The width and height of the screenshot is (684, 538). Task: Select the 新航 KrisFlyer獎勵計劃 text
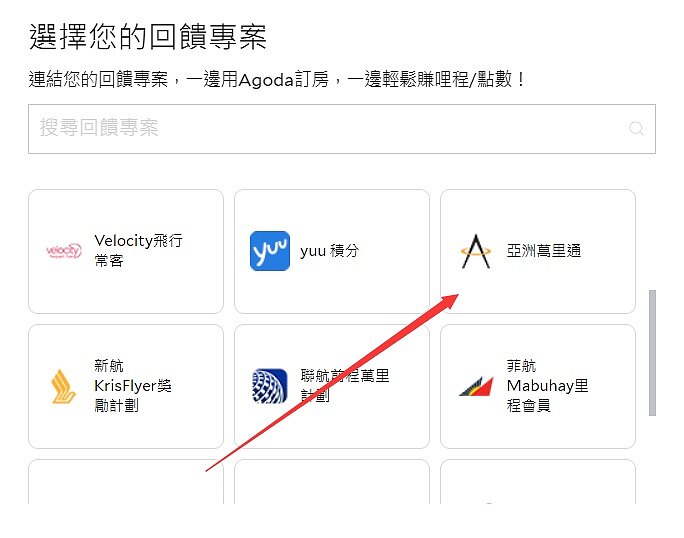(x=133, y=386)
